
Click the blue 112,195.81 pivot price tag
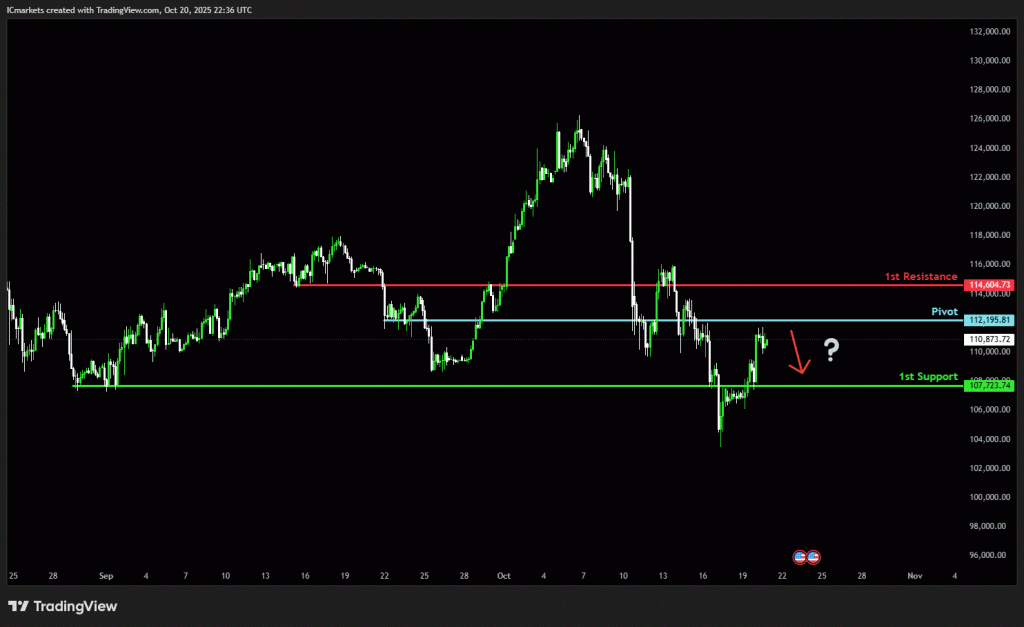[989, 320]
